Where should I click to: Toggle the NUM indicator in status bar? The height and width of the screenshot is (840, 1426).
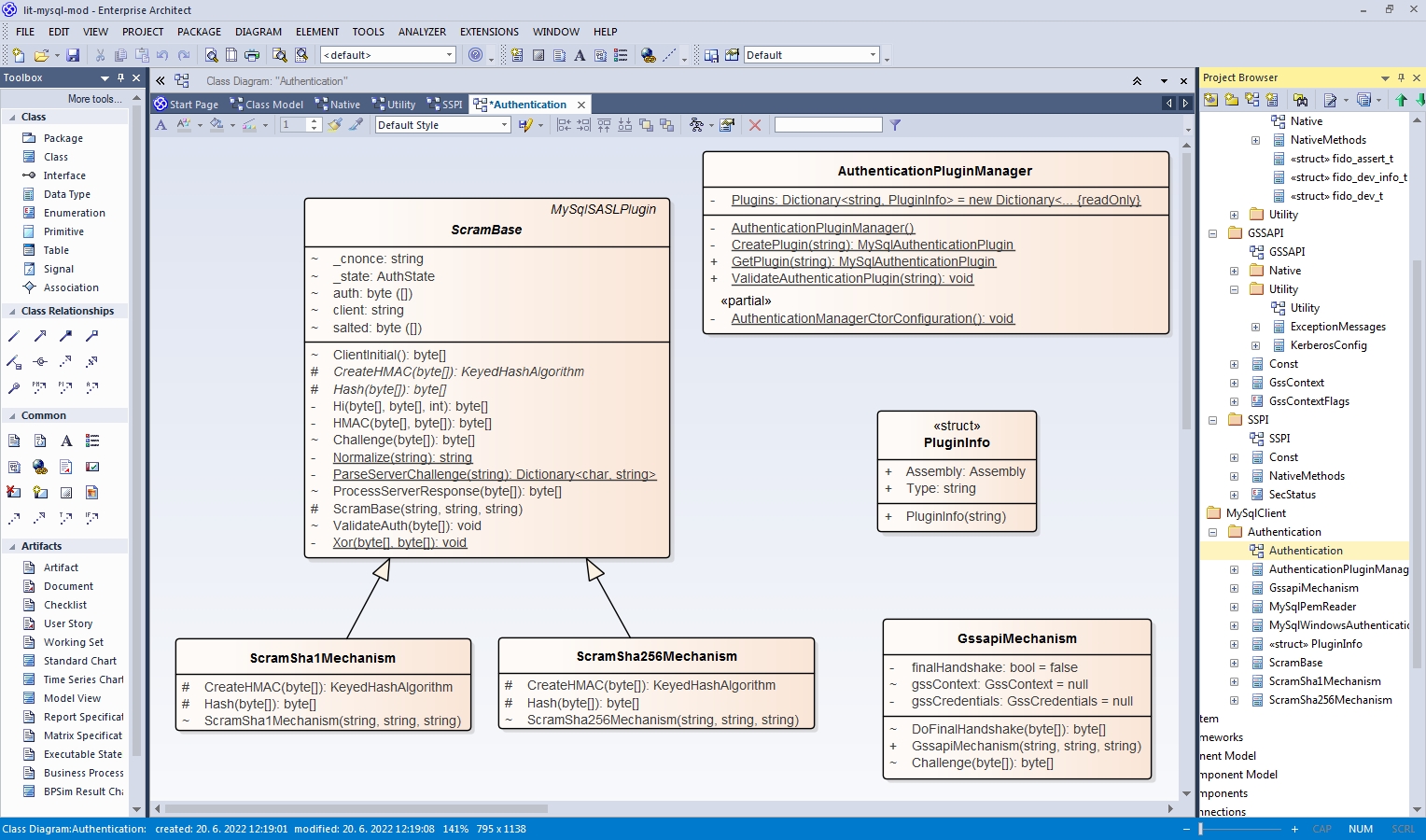[x=1361, y=829]
